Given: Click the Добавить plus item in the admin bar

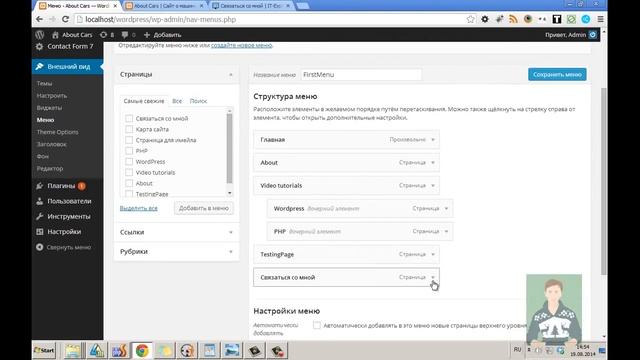Looking at the screenshot, I should click(x=162, y=35).
